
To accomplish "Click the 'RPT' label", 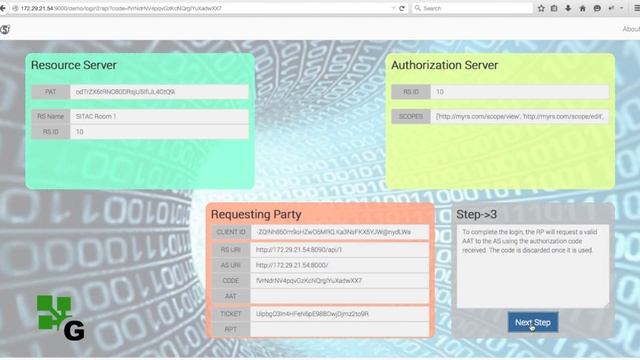I will coord(231,329).
